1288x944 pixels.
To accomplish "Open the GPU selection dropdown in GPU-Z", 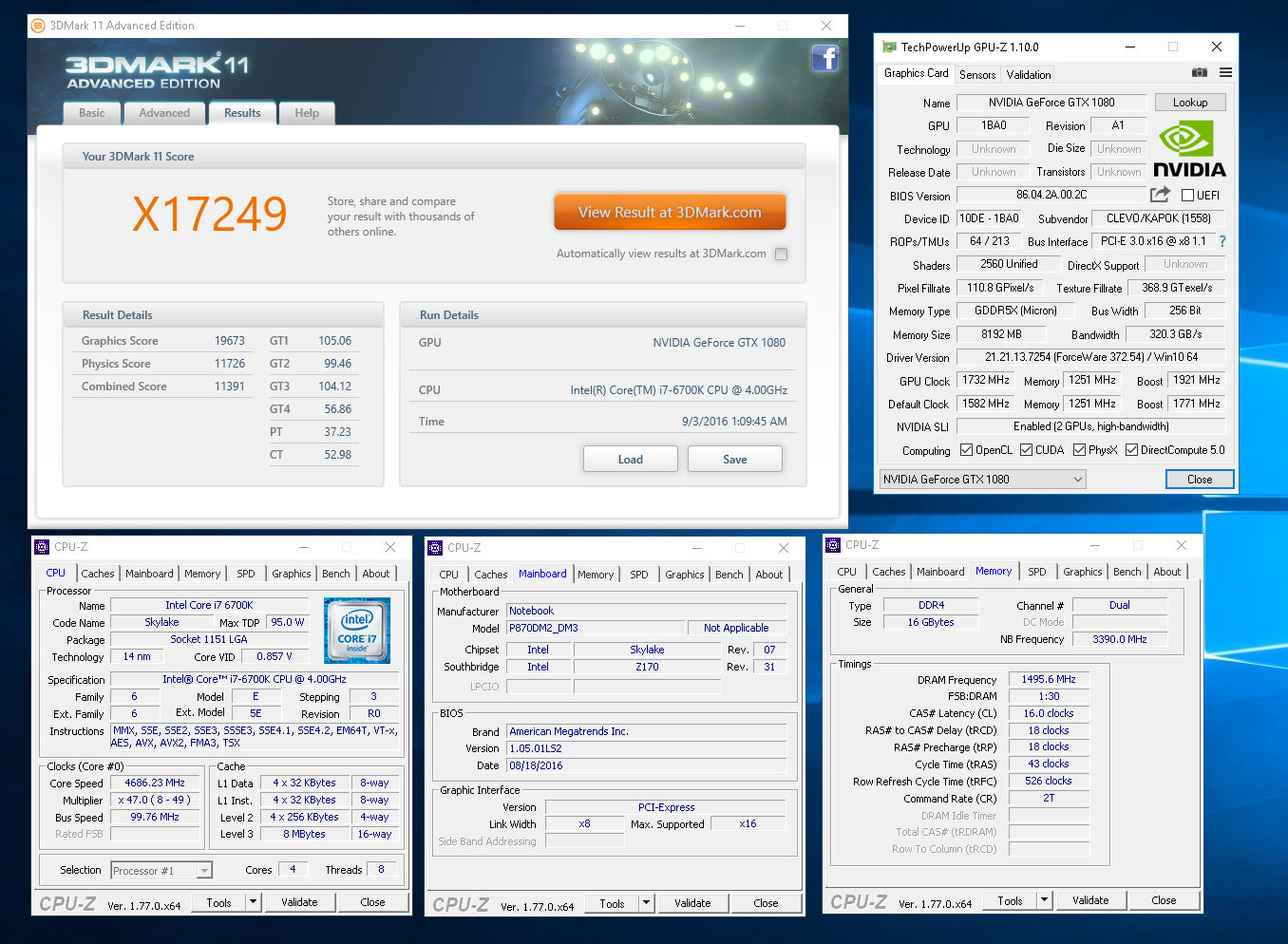I will (982, 480).
